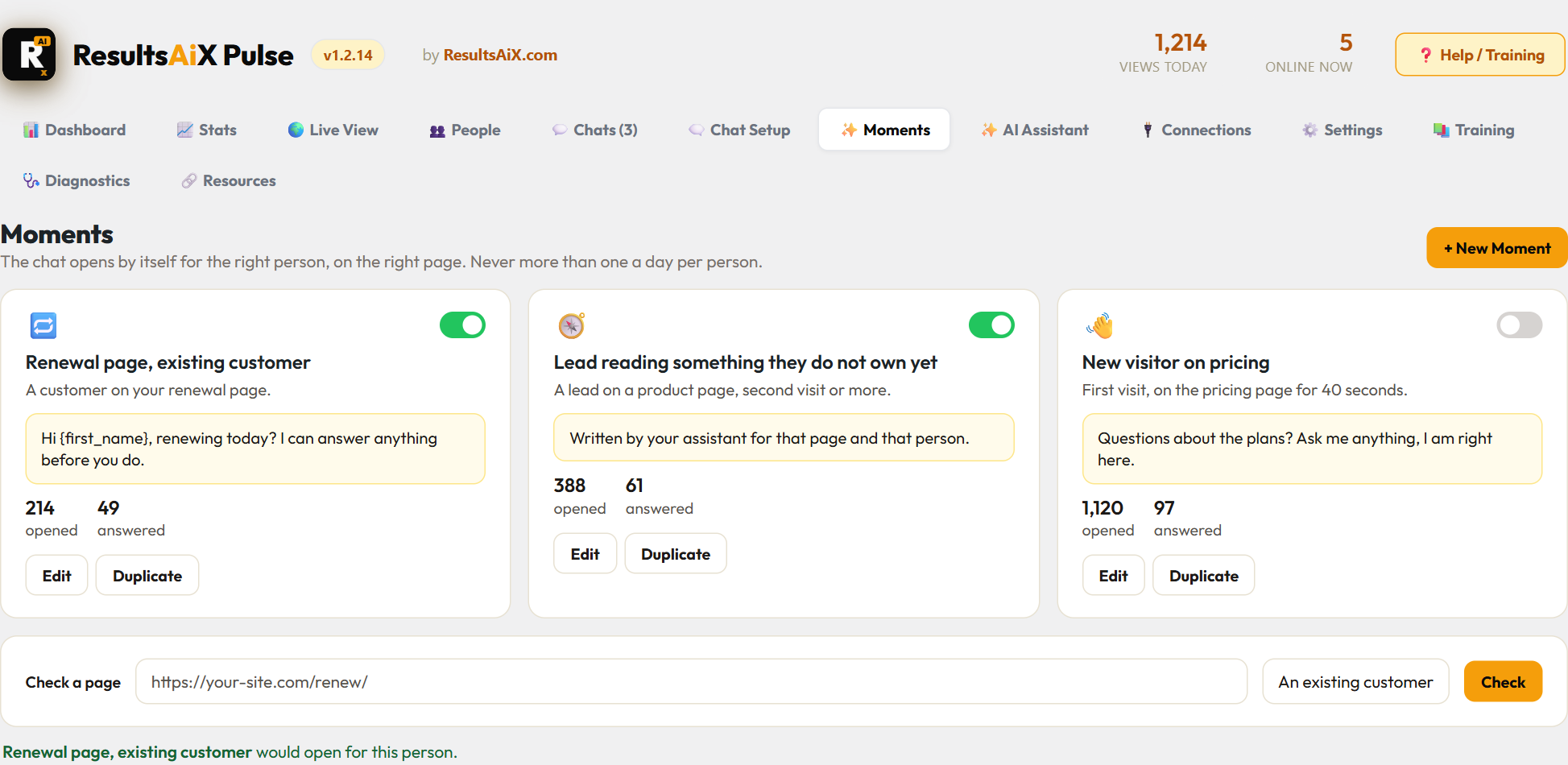Click the Resources link icon
Image resolution: width=1568 pixels, height=765 pixels.
click(x=188, y=181)
